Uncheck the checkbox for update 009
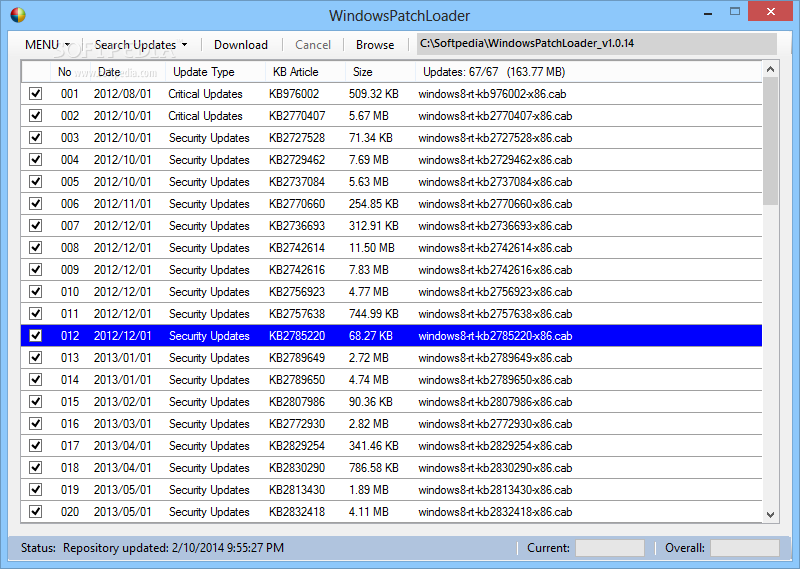 (x=35, y=269)
